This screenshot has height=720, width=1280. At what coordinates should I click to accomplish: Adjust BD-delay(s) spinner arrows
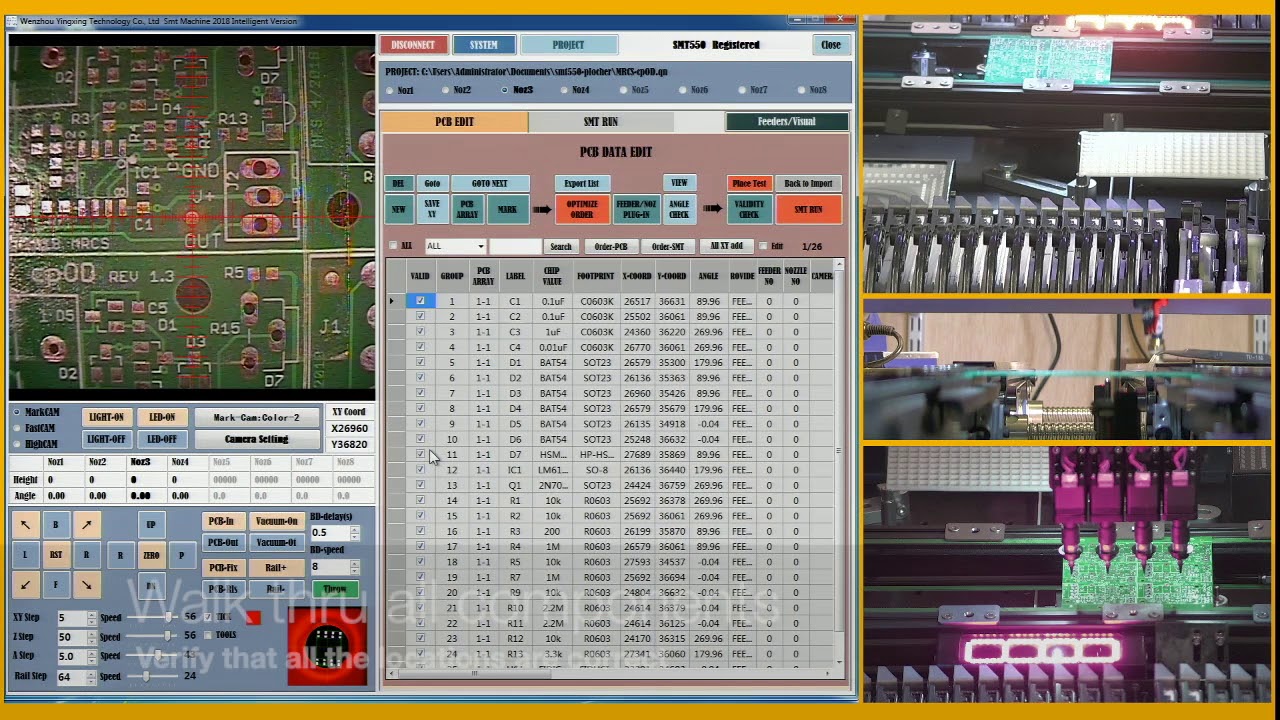click(354, 532)
